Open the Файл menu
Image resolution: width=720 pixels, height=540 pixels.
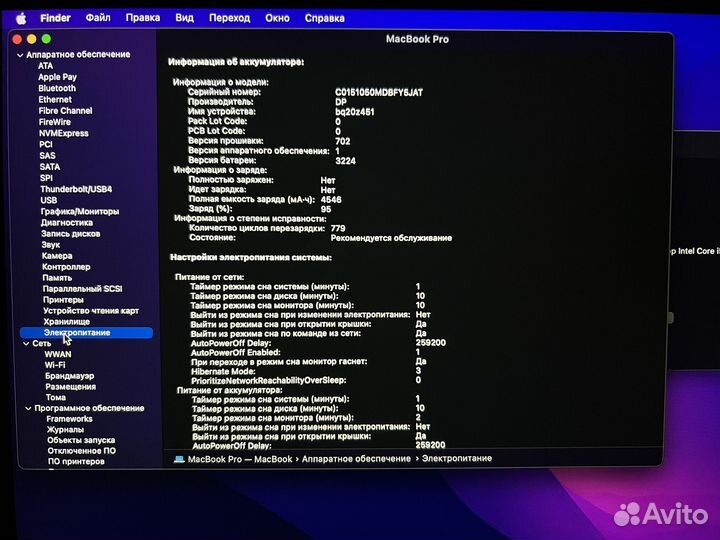tap(98, 18)
